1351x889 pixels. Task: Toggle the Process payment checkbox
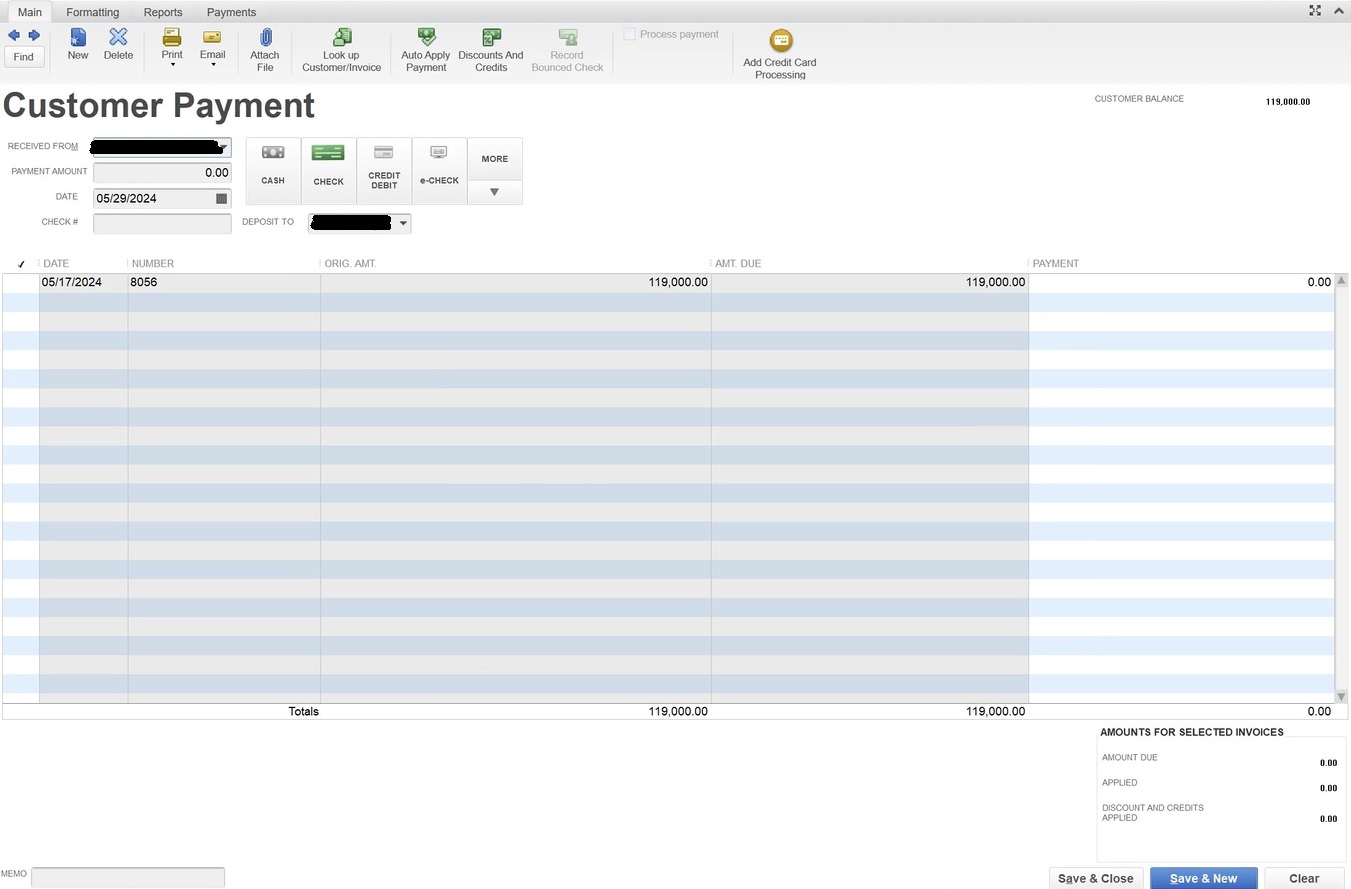click(x=630, y=34)
